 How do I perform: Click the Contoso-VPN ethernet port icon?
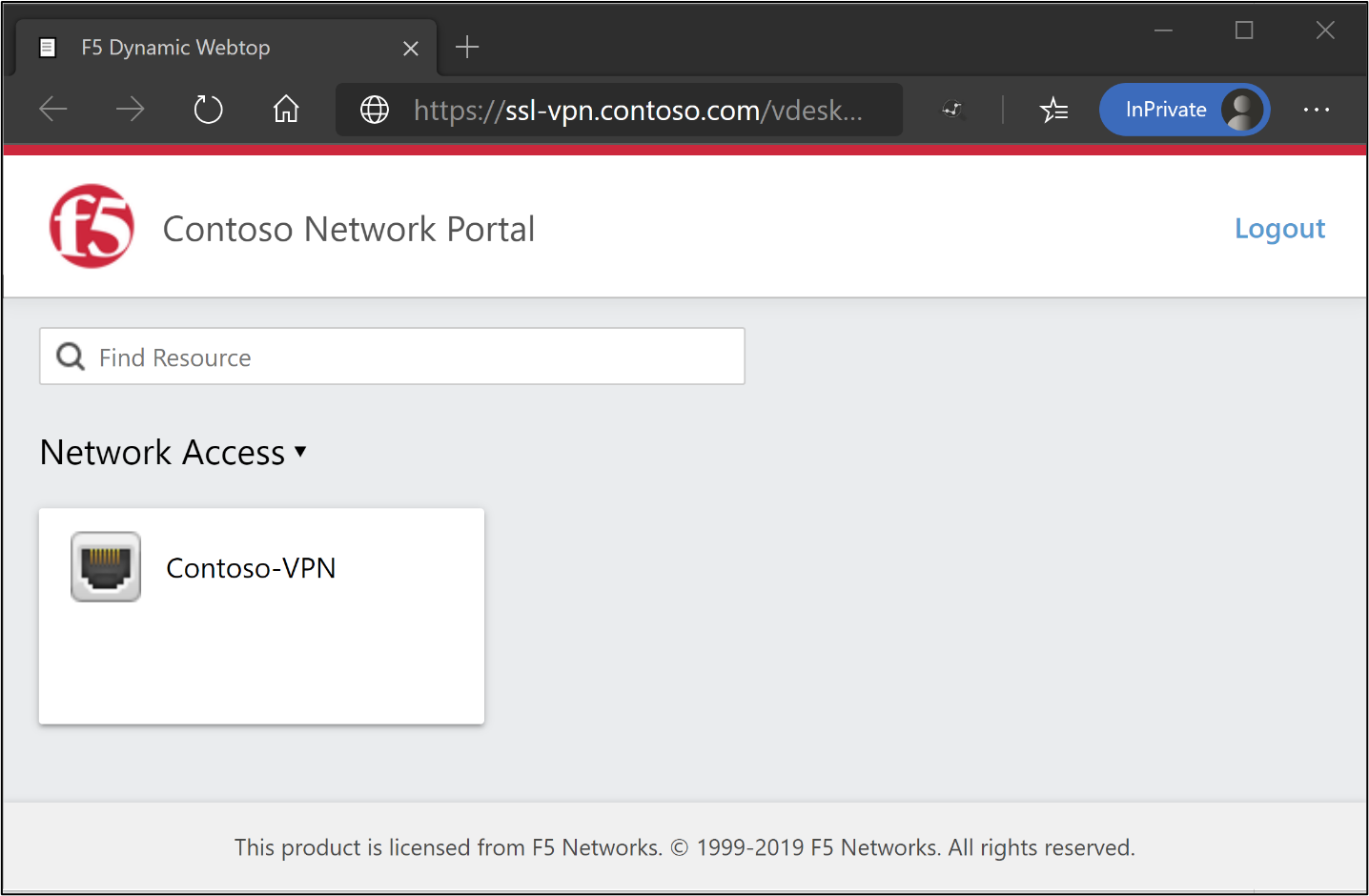coord(106,567)
